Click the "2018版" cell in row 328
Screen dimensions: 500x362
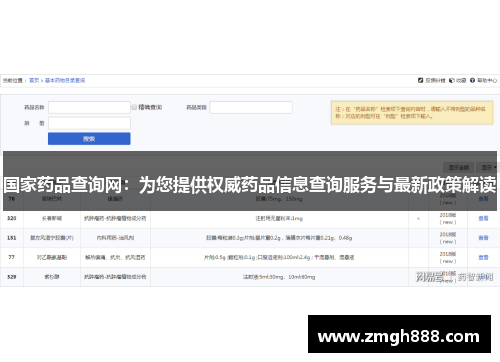tap(448, 218)
